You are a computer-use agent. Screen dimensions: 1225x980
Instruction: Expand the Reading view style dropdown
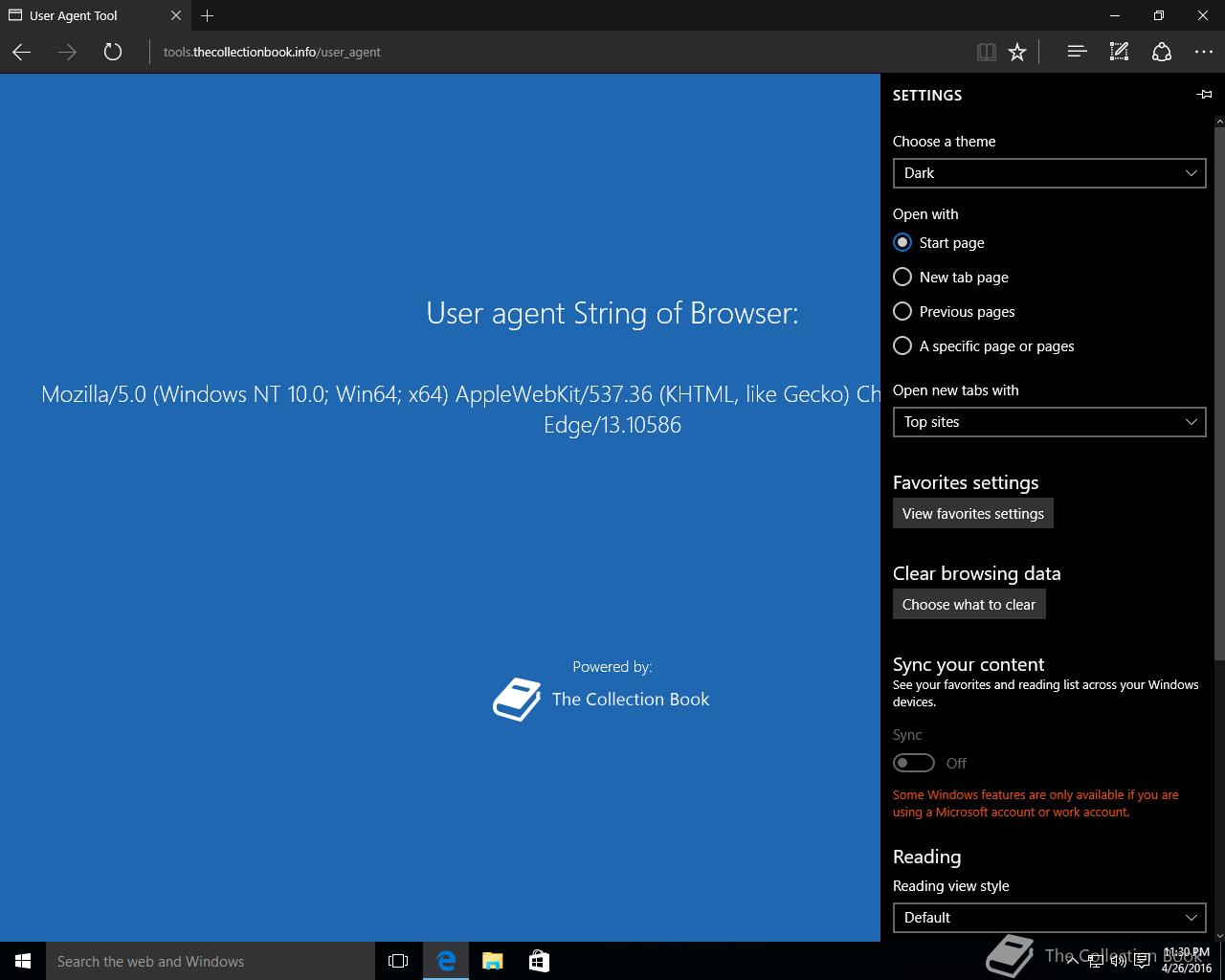coord(1049,918)
